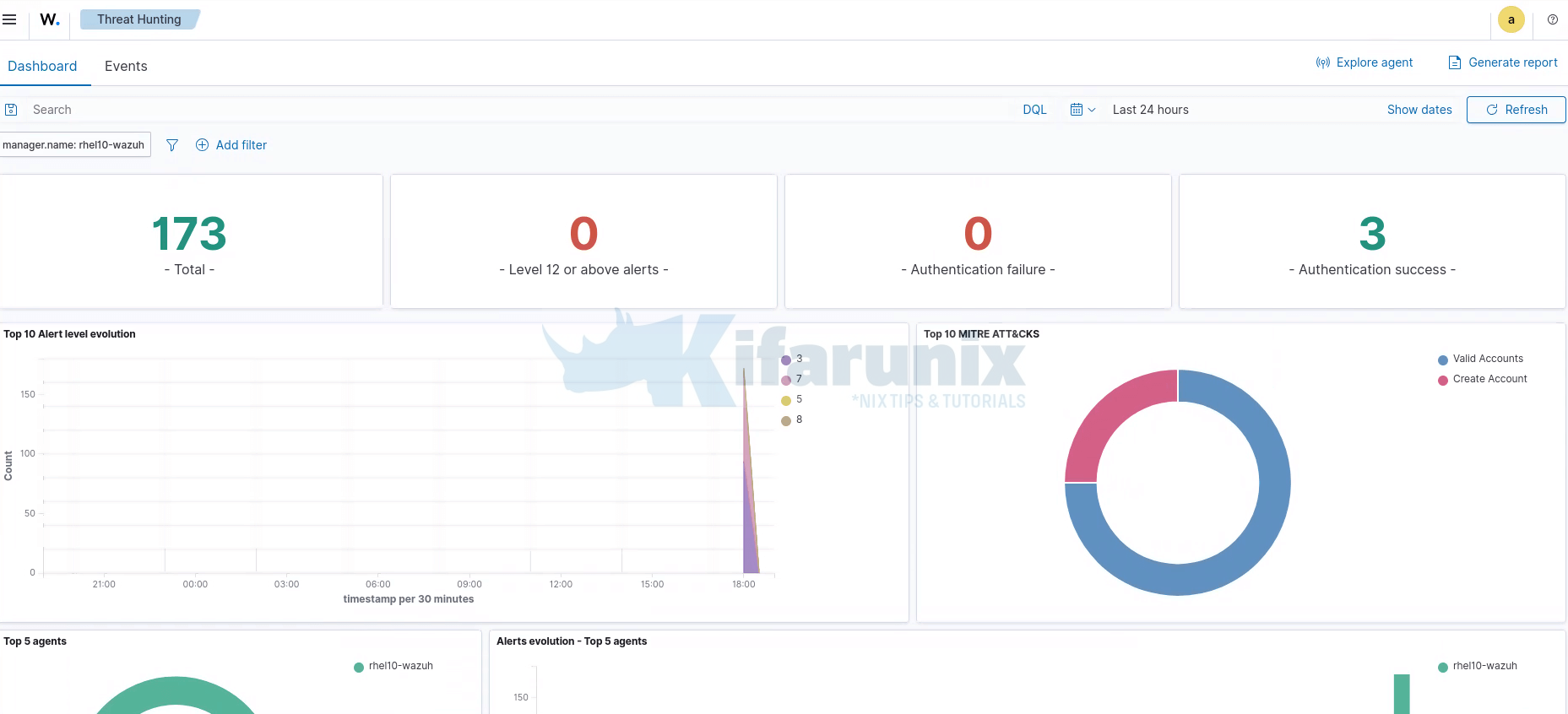The image size is (1568, 714).
Task: Click the green bar in Alerts evolution chart
Action: [x=1402, y=694]
